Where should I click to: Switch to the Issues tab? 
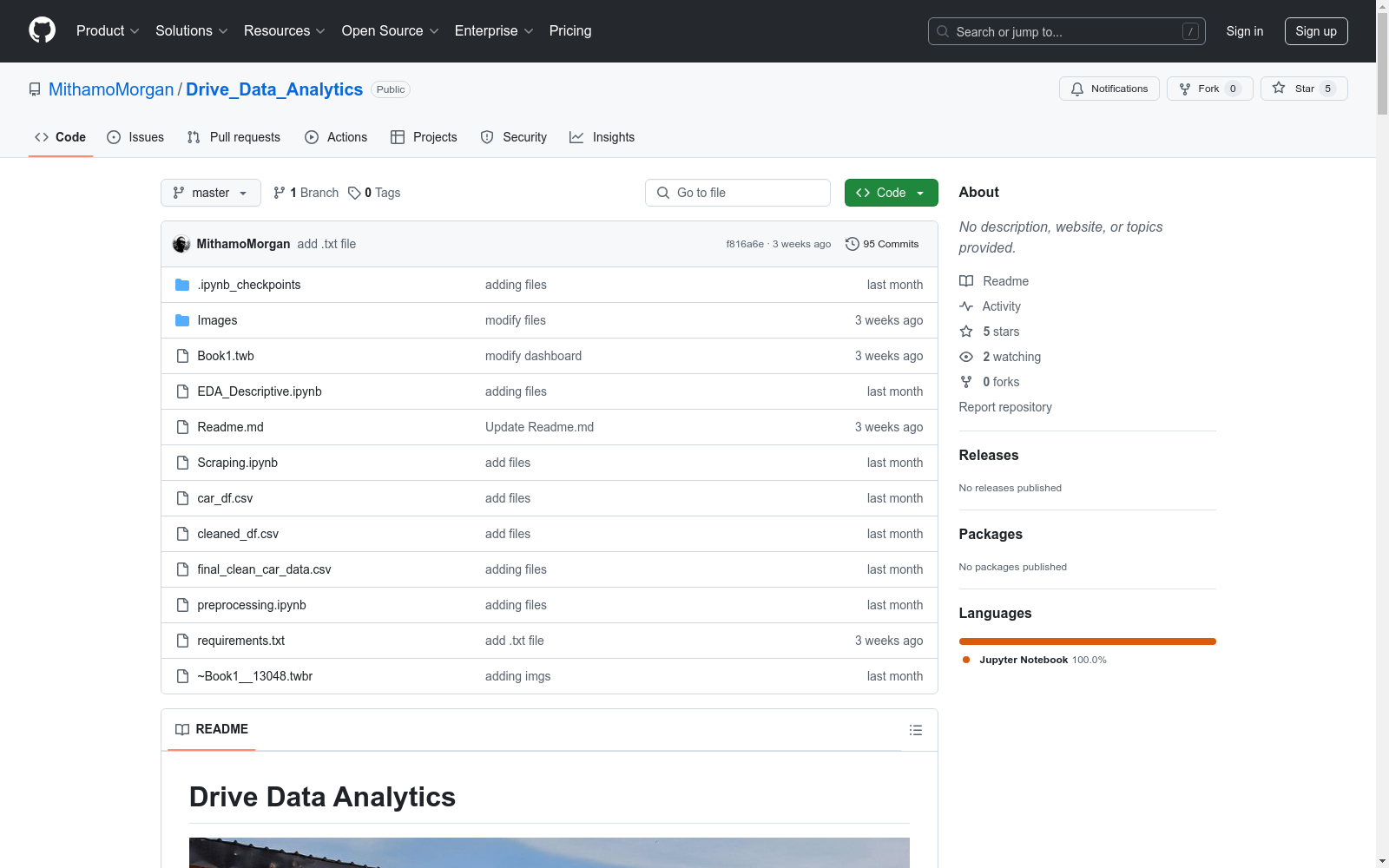[x=135, y=137]
